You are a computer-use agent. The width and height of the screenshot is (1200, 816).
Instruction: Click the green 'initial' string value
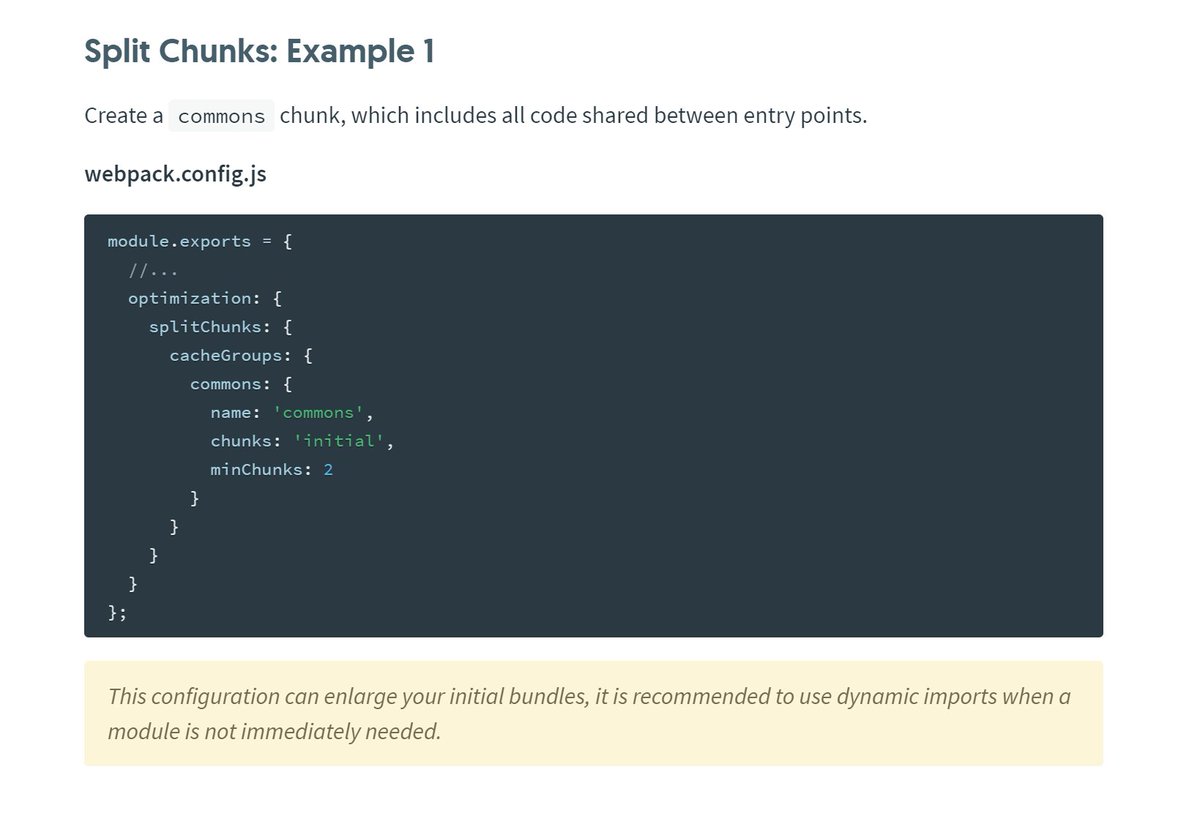pos(339,441)
